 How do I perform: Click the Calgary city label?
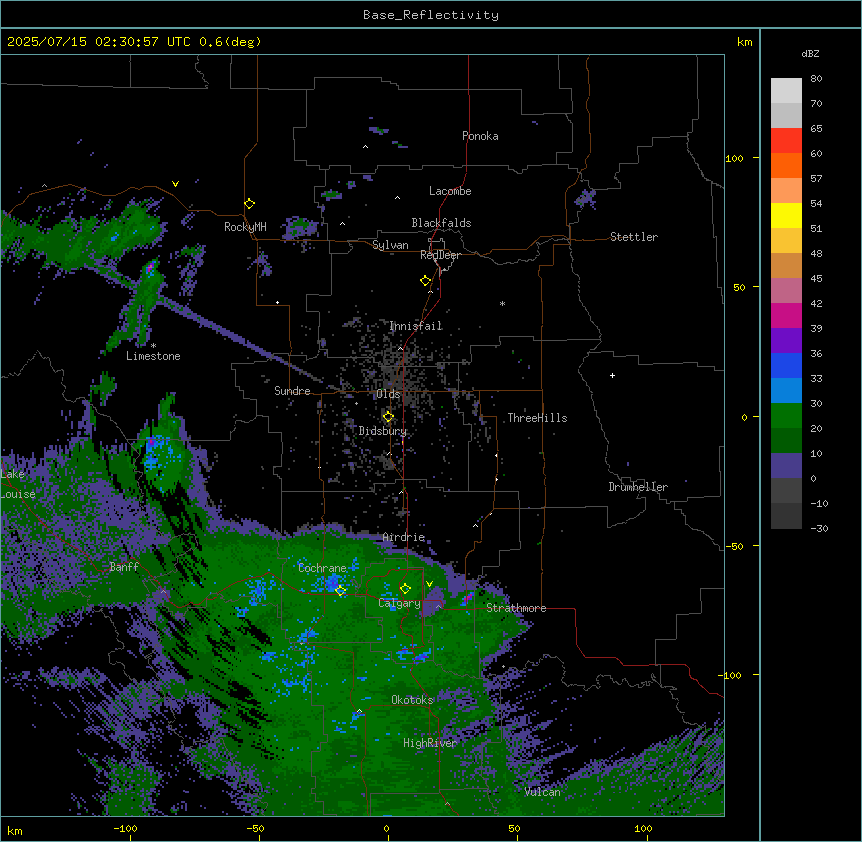tap(399, 603)
